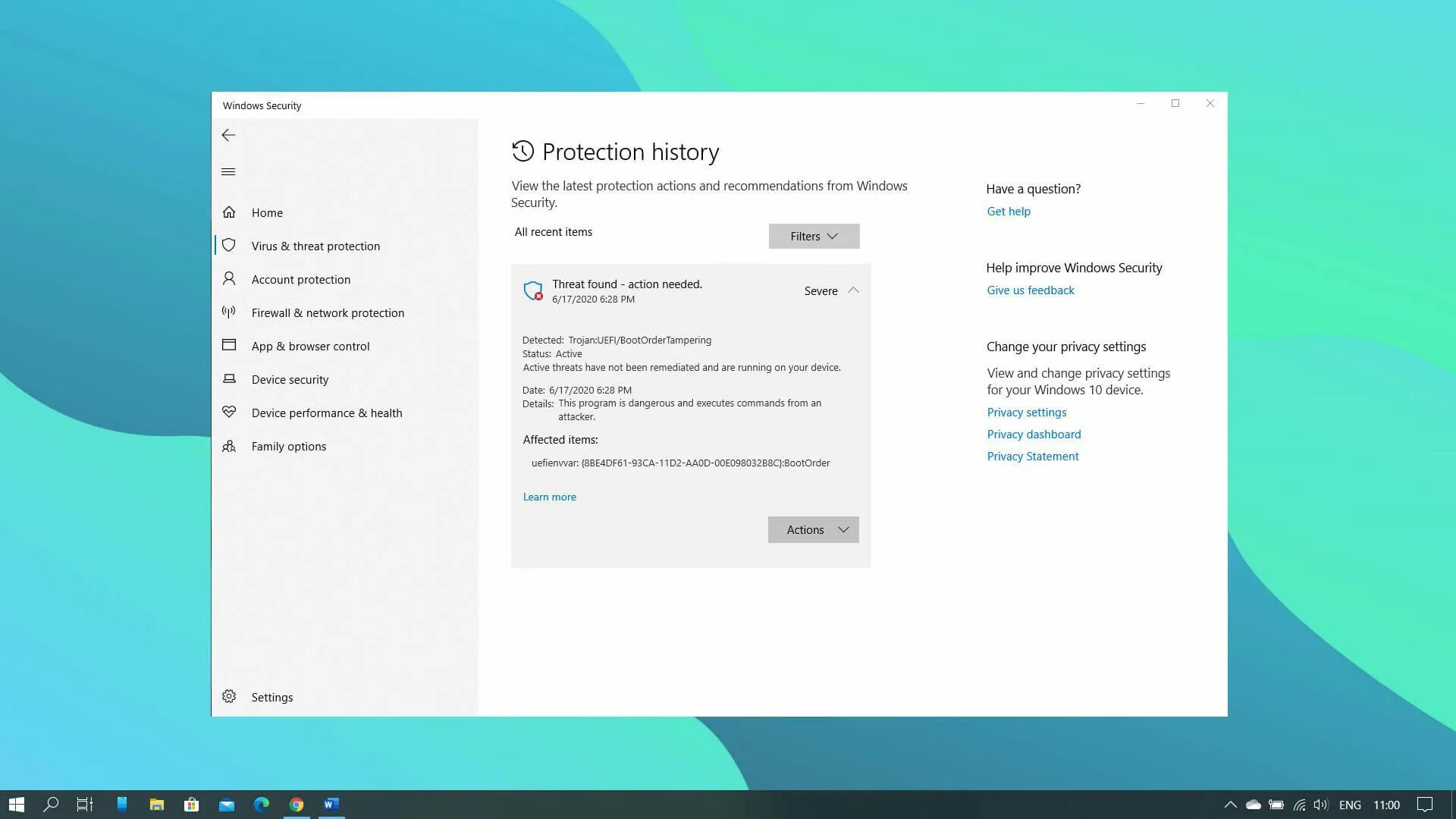Click the threat shield warning icon
This screenshot has height=819, width=1456.
[x=534, y=290]
